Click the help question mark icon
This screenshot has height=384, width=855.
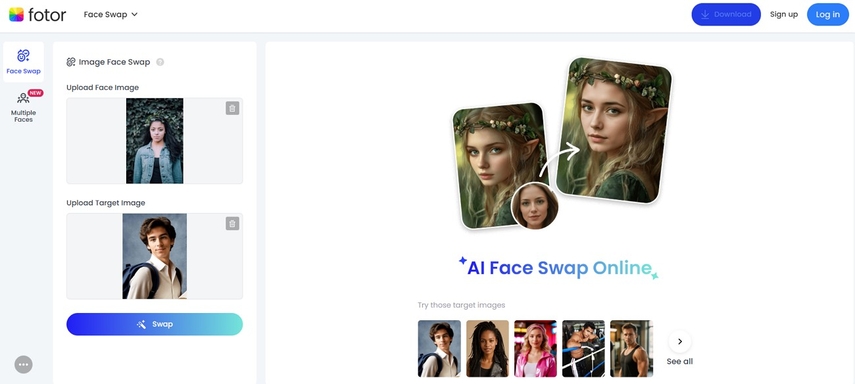160,62
